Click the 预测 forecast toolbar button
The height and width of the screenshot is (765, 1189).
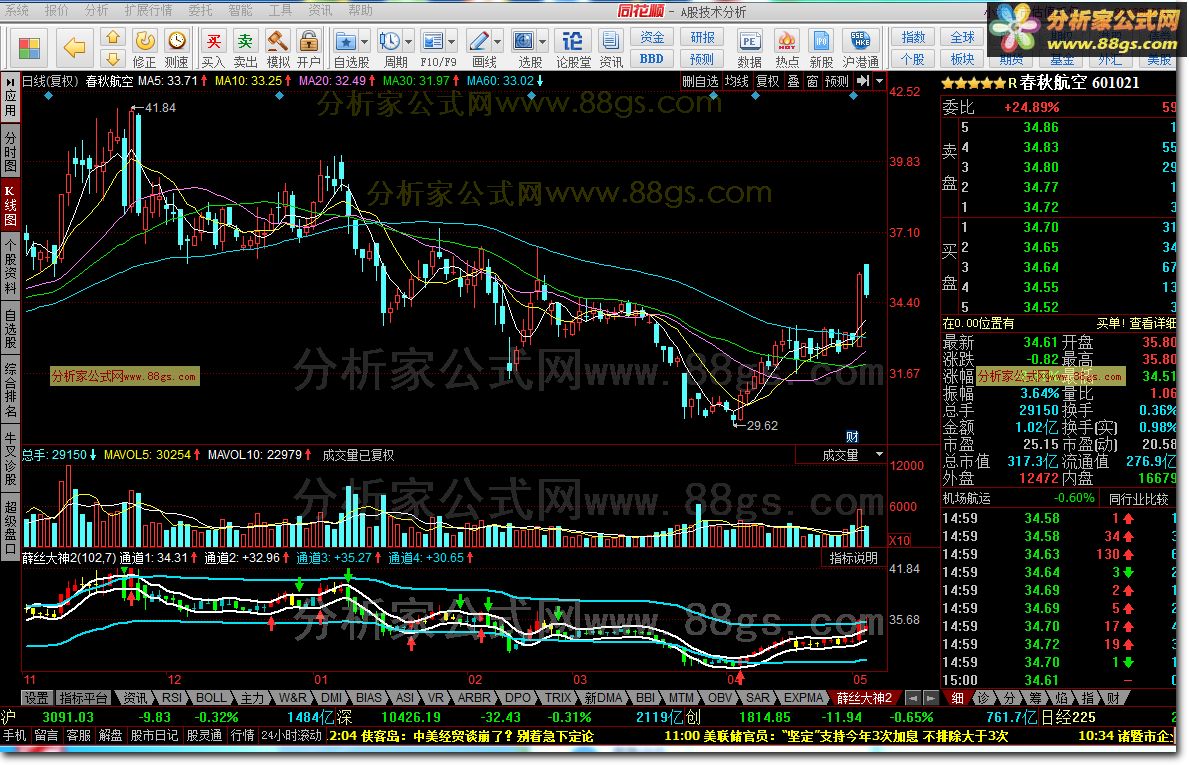702,59
